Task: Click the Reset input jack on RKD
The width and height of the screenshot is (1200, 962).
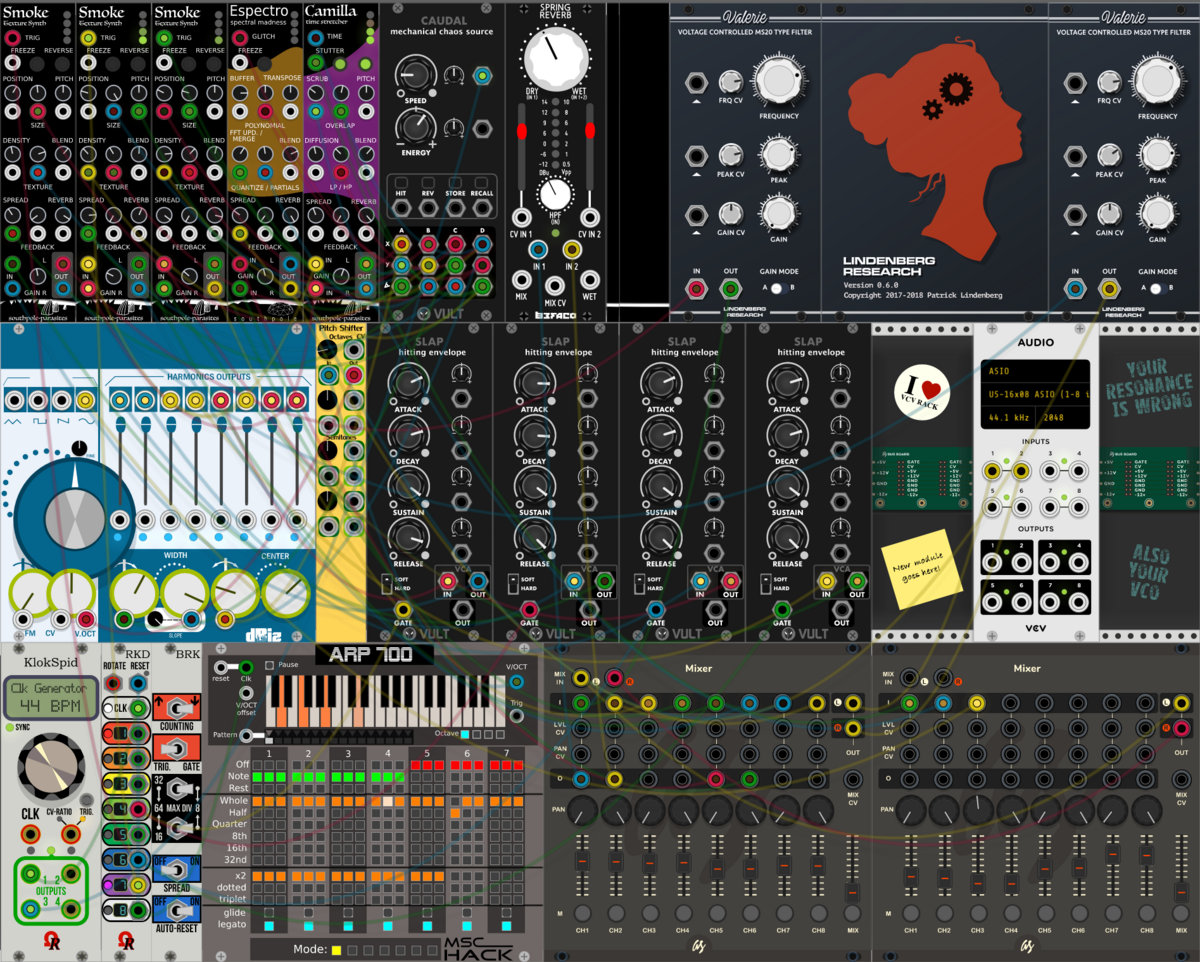Action: [x=138, y=684]
